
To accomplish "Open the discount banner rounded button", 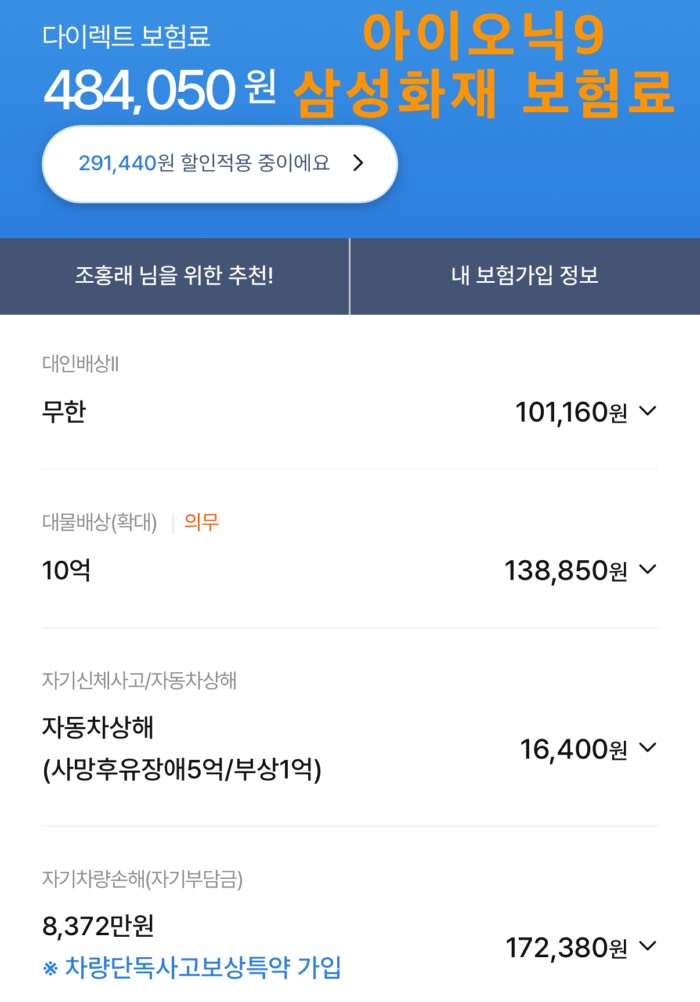I will point(220,164).
